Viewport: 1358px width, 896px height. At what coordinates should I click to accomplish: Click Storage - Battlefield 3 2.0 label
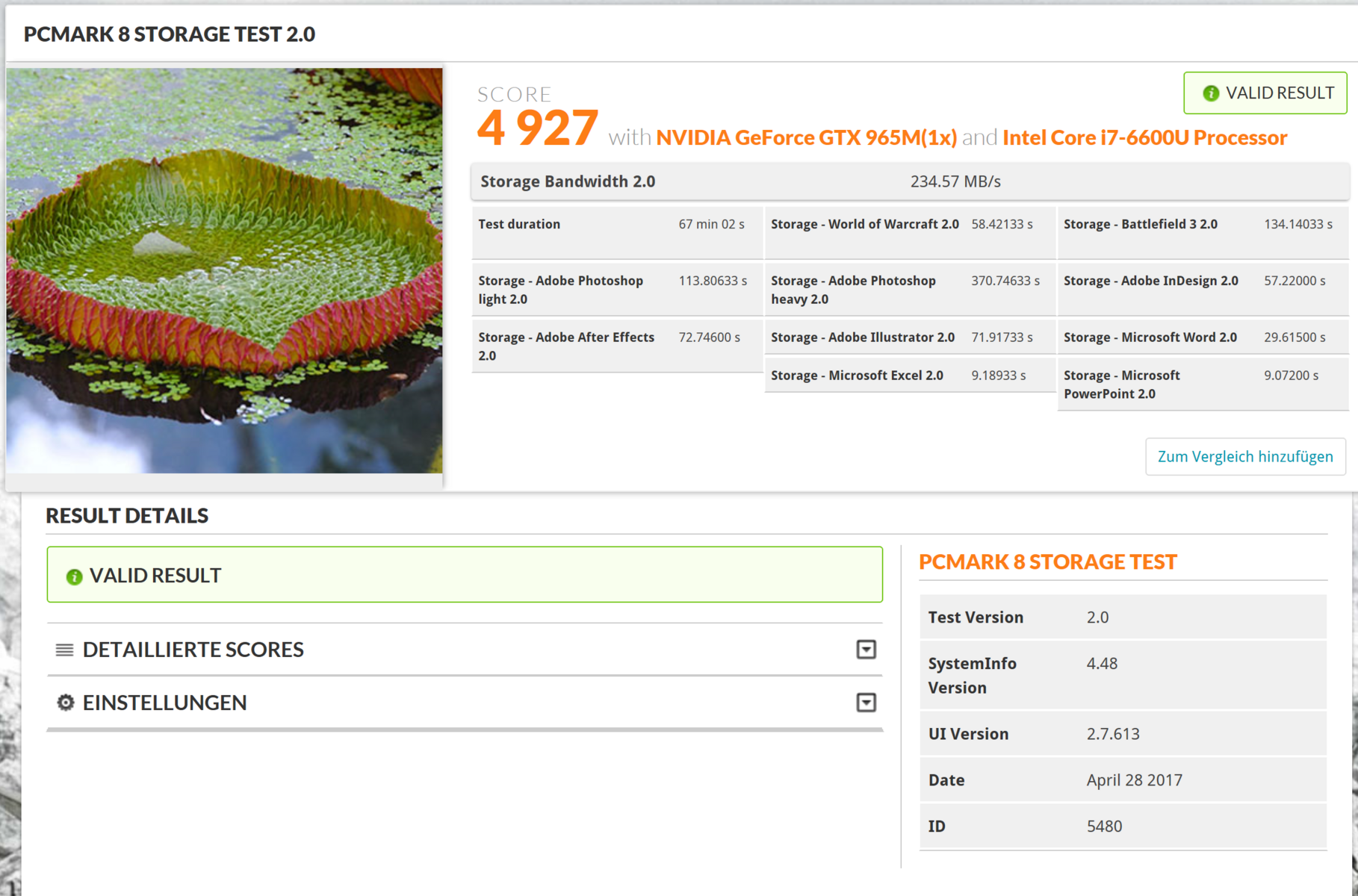point(1141,224)
